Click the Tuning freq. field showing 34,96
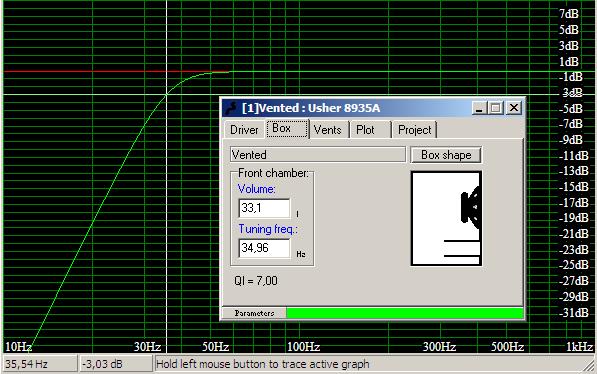The height and width of the screenshot is (374, 597). tap(264, 248)
